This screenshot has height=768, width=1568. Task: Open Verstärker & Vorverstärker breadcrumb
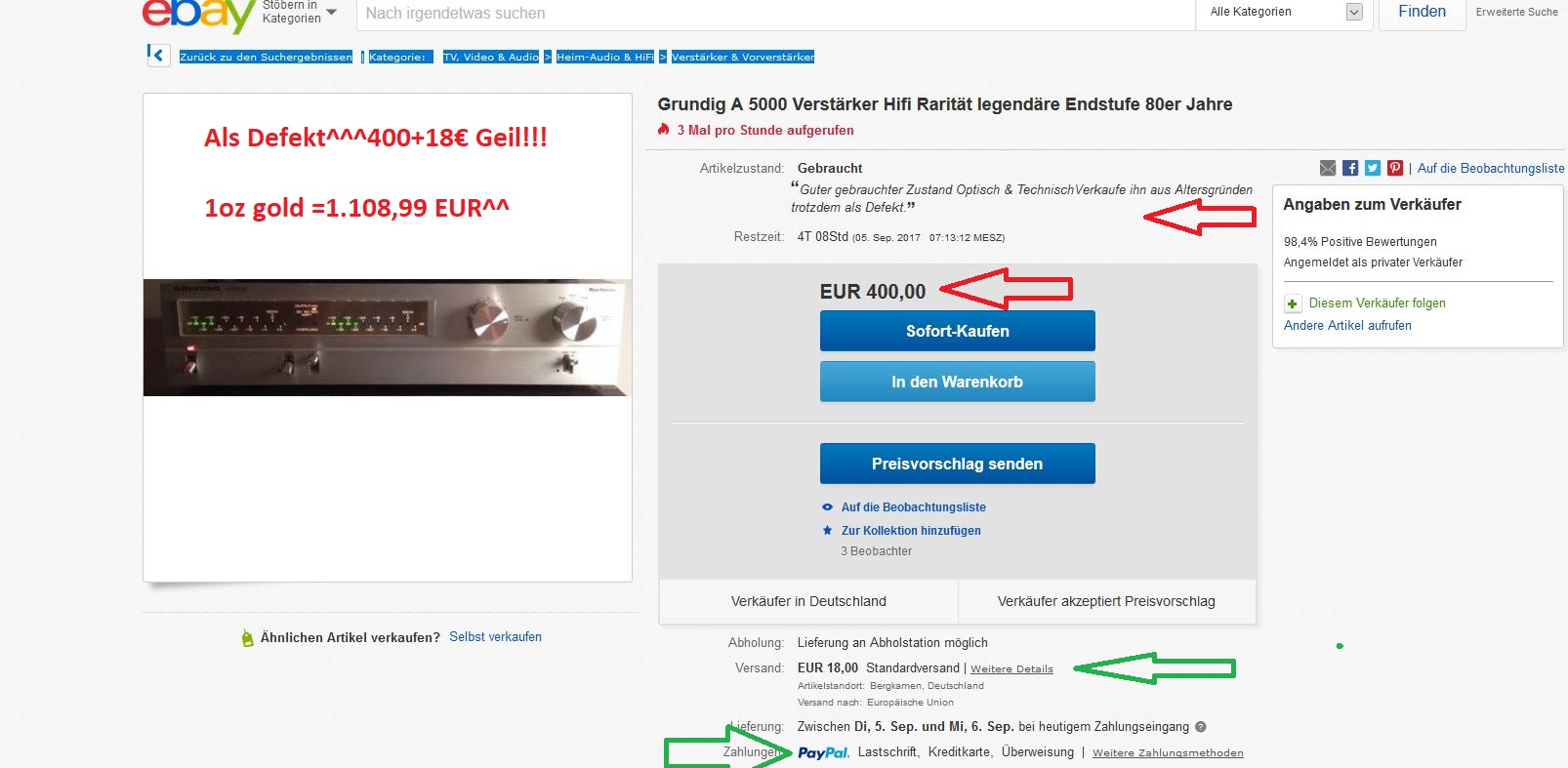pos(742,57)
